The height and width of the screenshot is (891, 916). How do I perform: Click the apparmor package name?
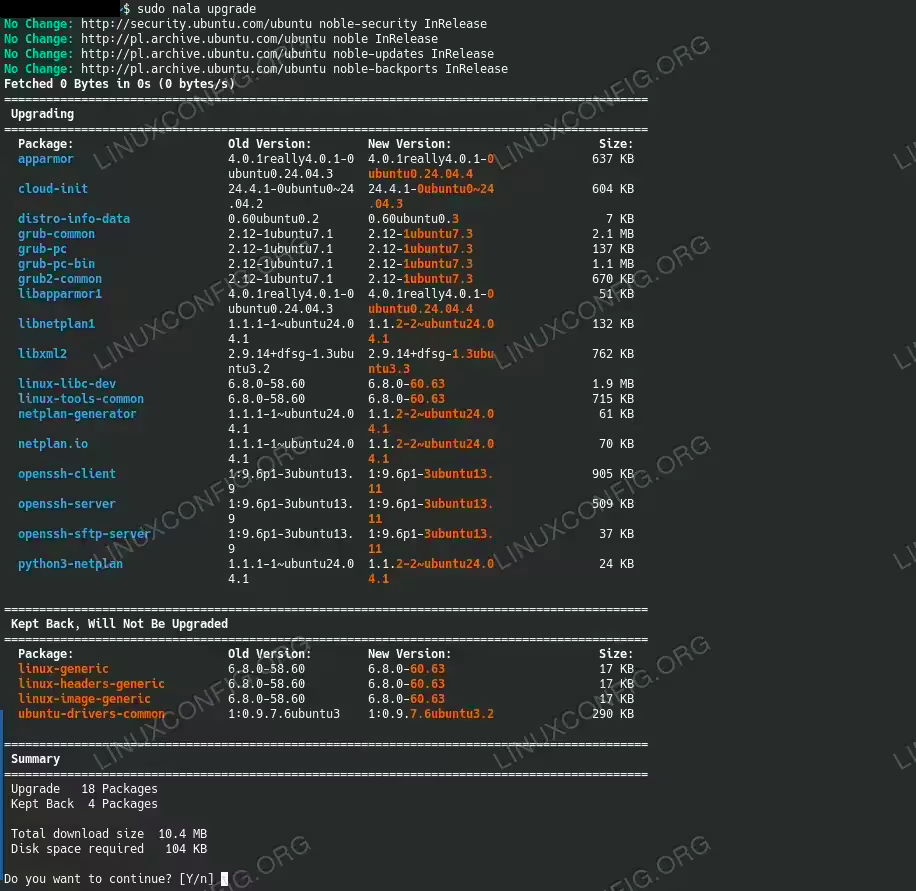pos(46,159)
